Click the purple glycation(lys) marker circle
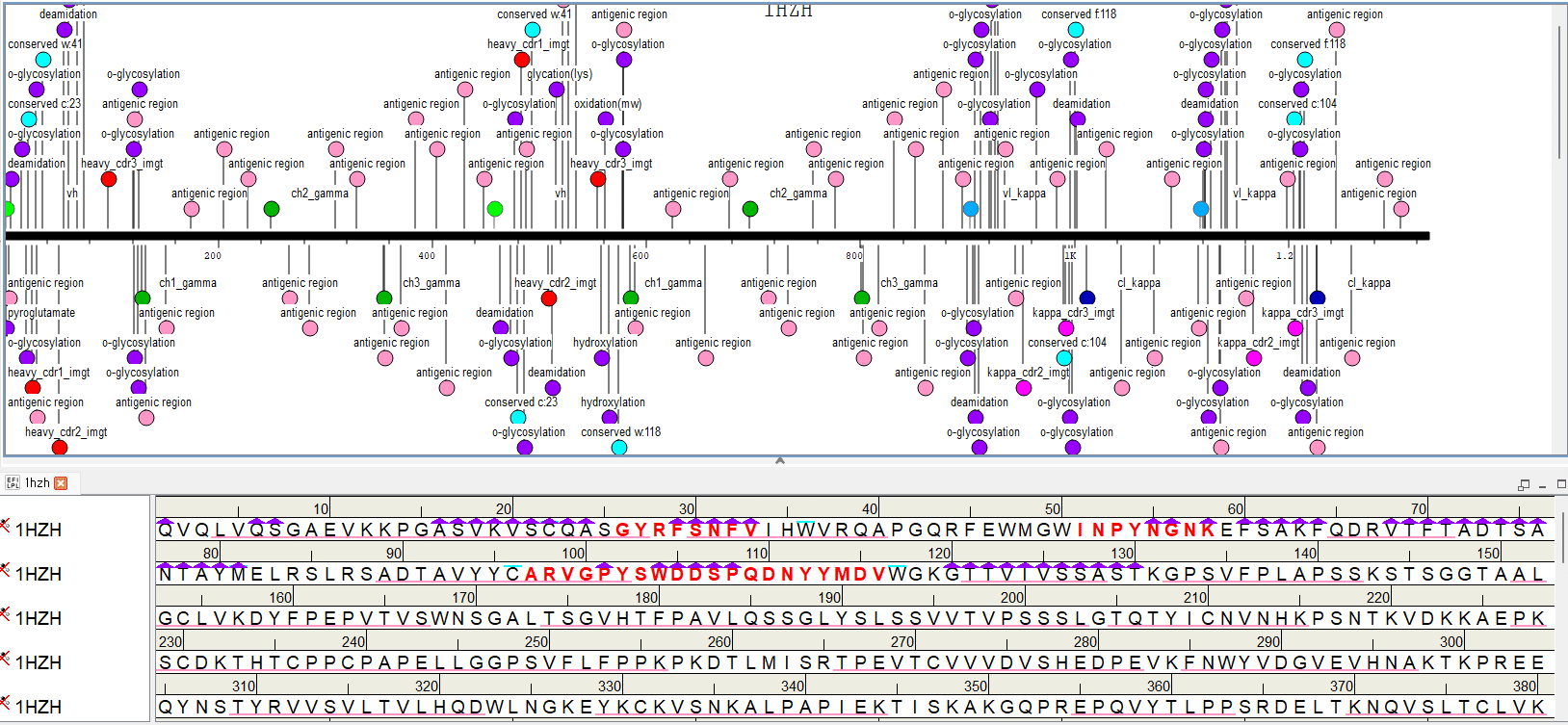Screen dimensions: 1568x725 (557, 90)
